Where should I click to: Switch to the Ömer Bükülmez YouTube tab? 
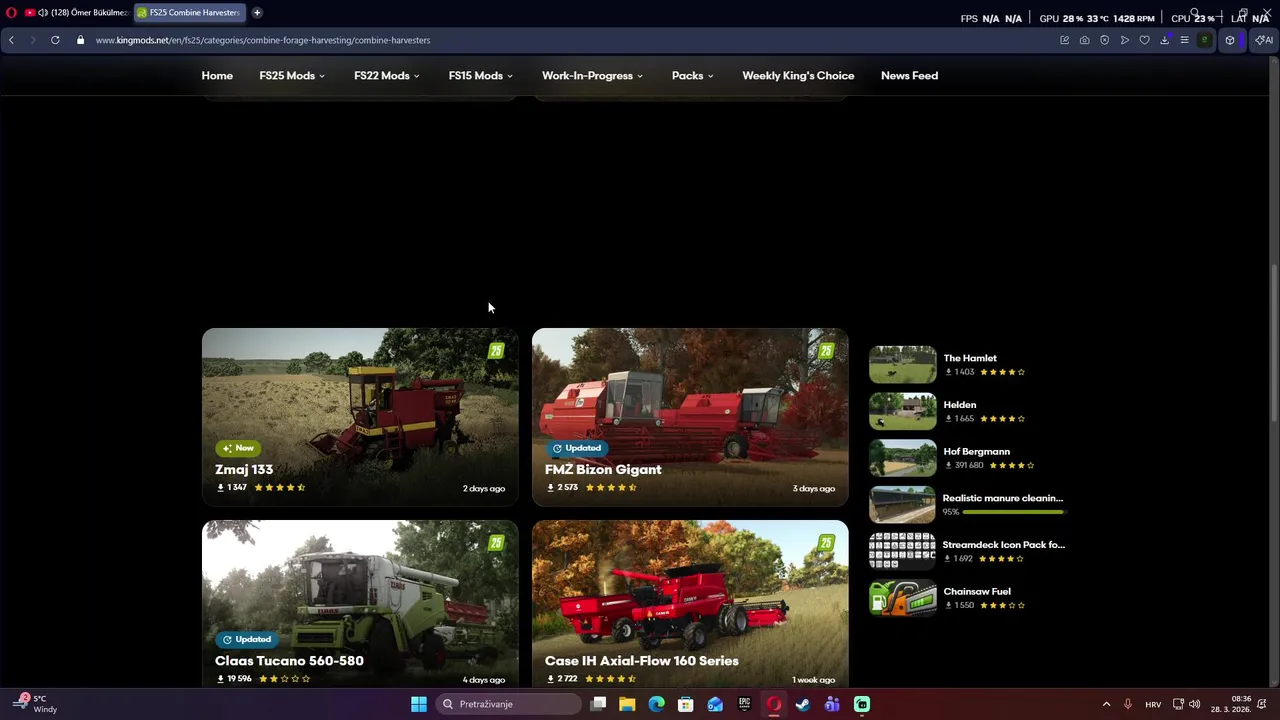coord(78,13)
